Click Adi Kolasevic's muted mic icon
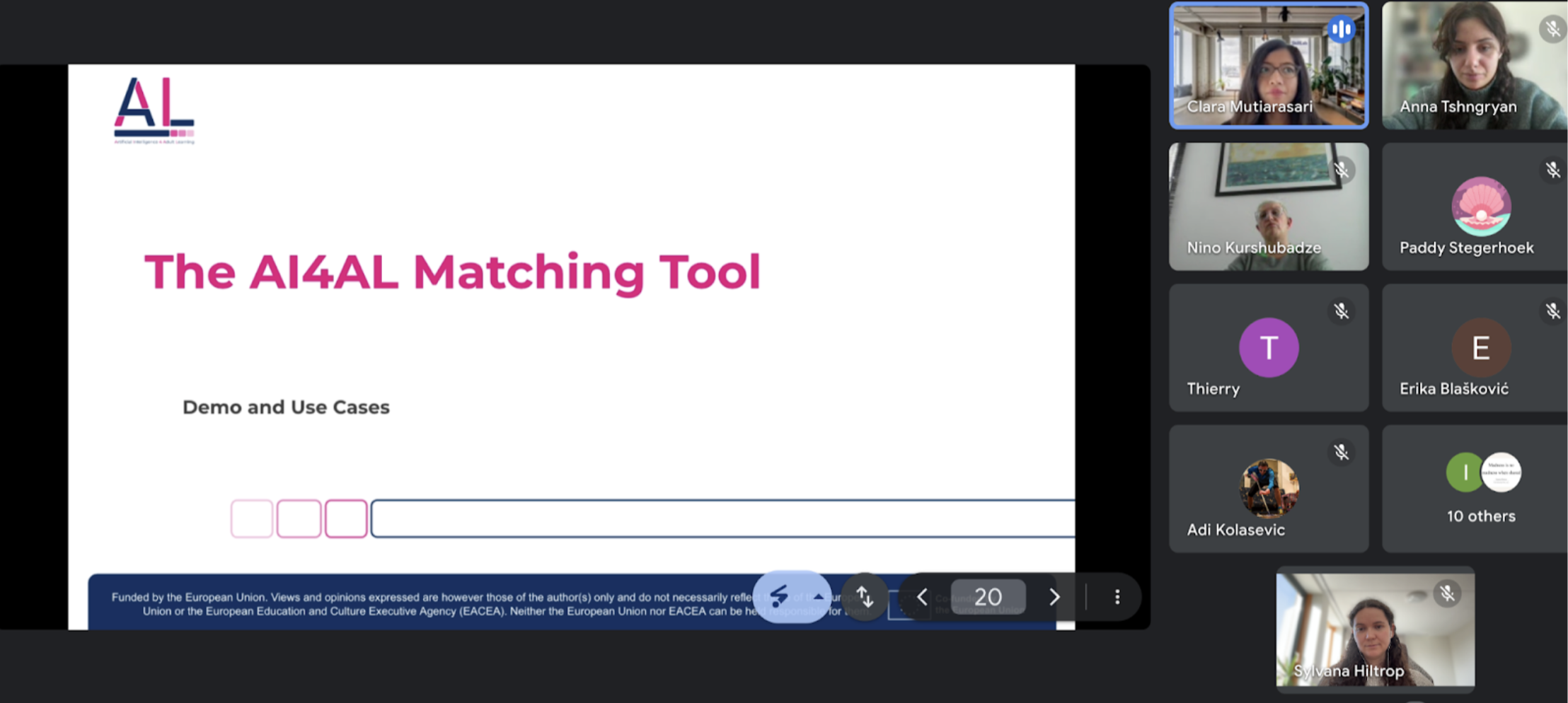Image resolution: width=1568 pixels, height=703 pixels. pos(1341,453)
